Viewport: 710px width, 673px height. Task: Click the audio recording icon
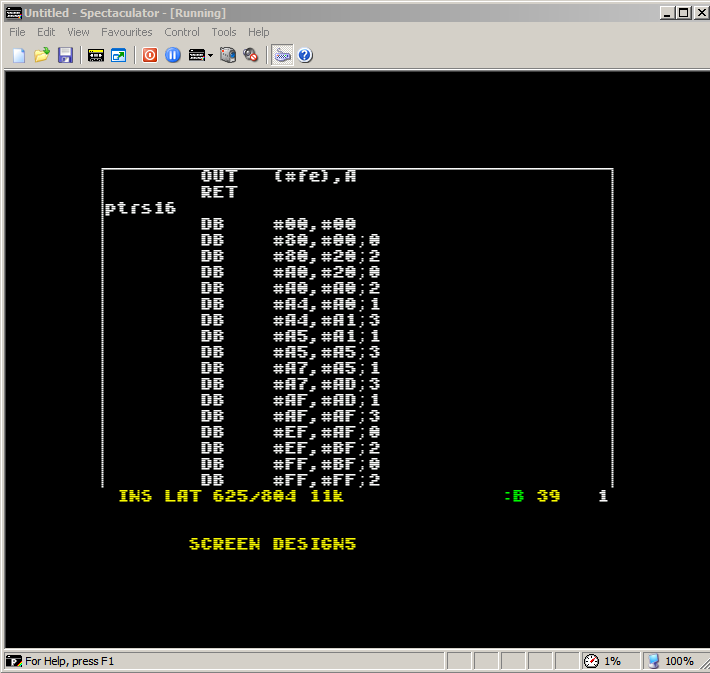(250, 55)
